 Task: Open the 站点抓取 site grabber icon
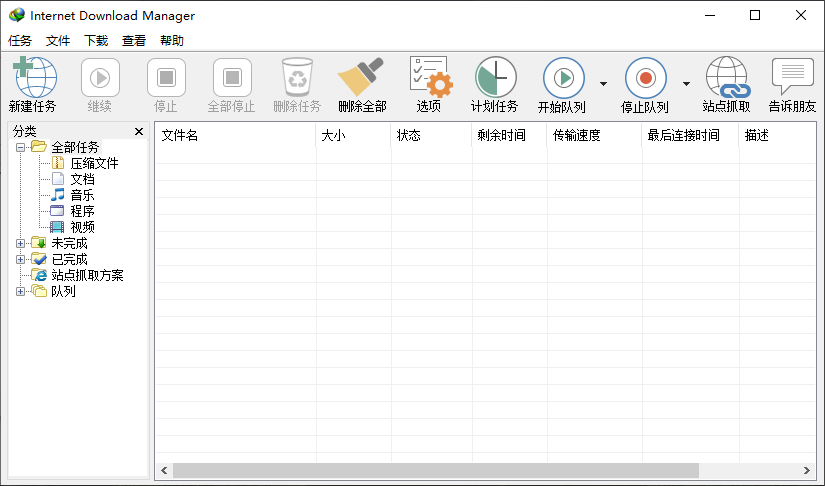point(728,77)
